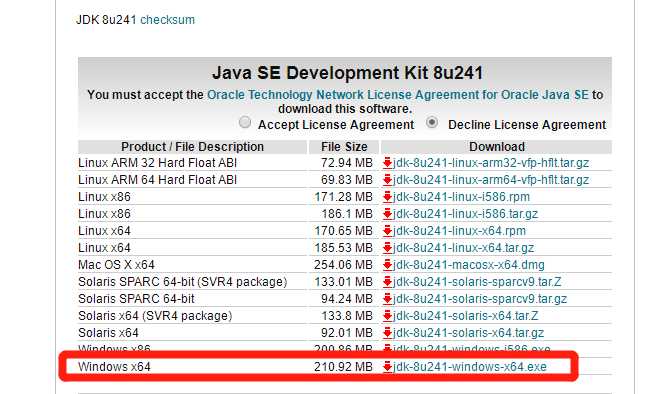This screenshot has width=671, height=394.
Task: Download jdk-8u241-windows-x64.exe
Action: (470, 367)
